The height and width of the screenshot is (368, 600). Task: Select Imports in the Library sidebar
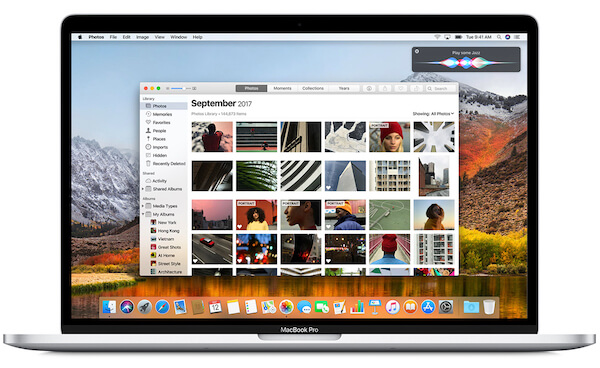pyautogui.click(x=157, y=147)
